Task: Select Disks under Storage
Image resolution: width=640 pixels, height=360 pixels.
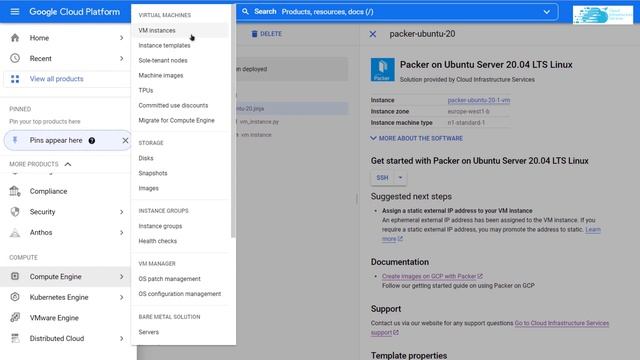Action: 146,158
